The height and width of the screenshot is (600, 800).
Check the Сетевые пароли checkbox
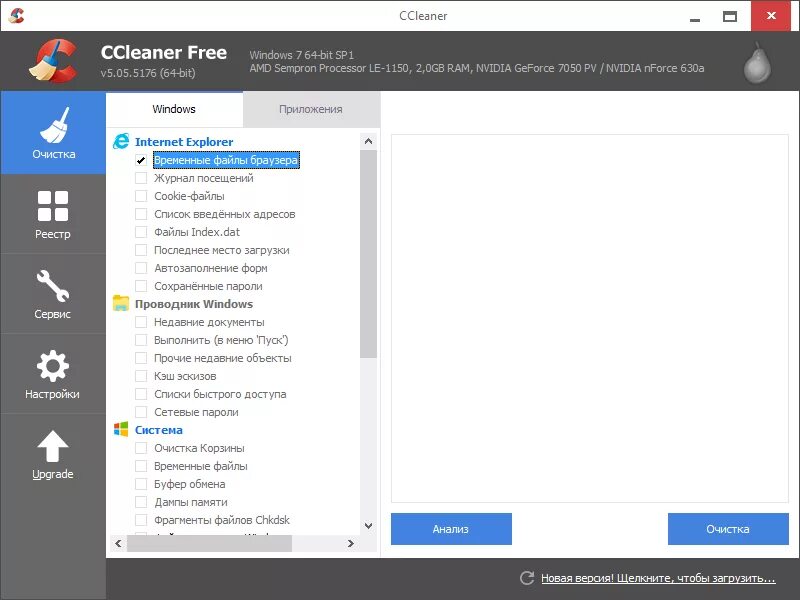(x=141, y=412)
